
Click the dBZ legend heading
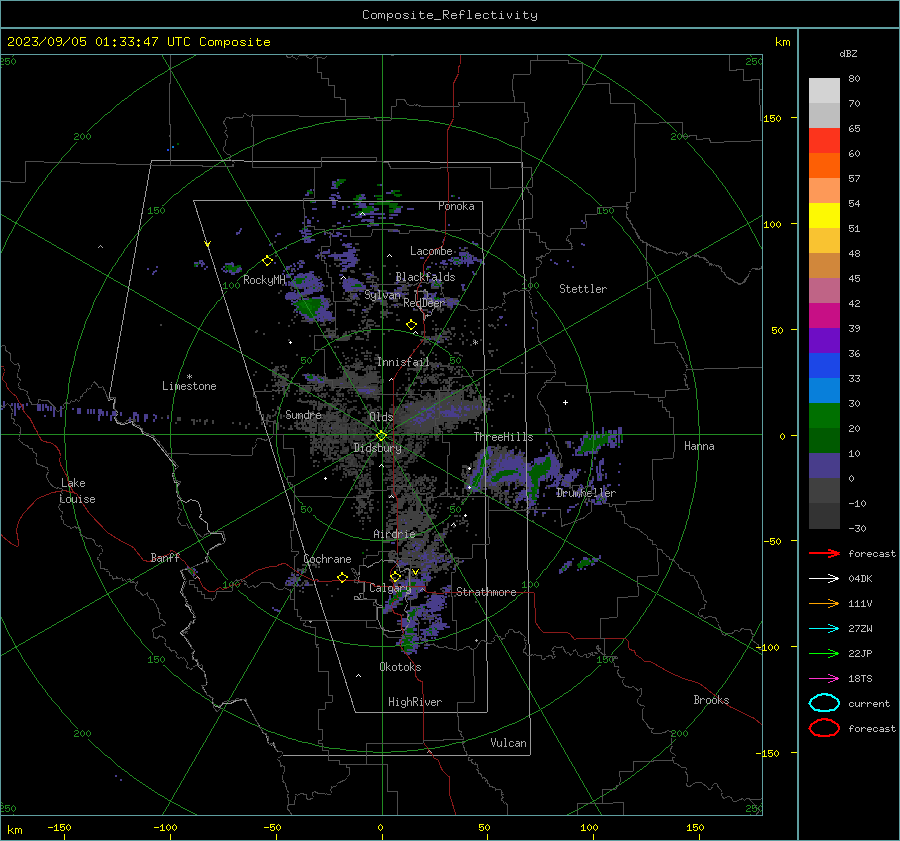pos(848,53)
